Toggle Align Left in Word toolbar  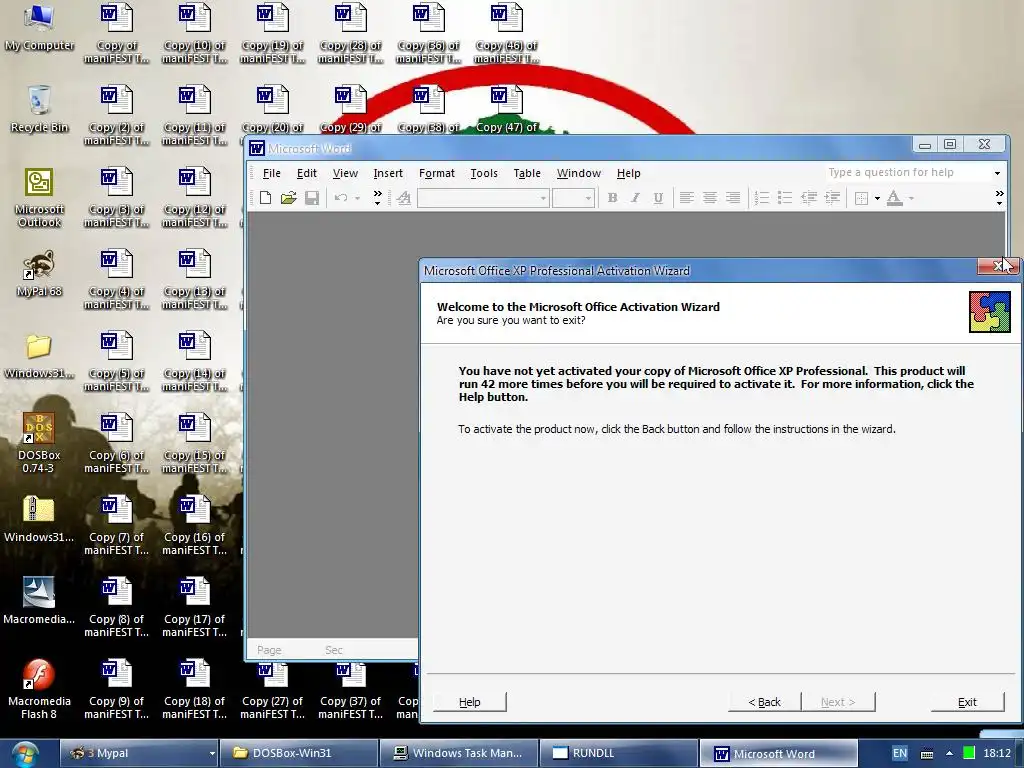686,198
